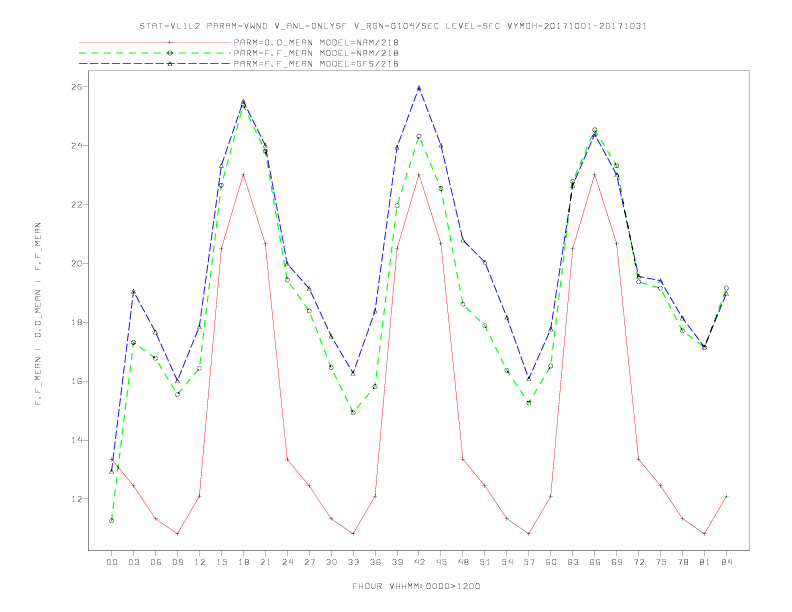This screenshot has width=792, height=612.
Task: Click x-axis tick label 06
Action: click(156, 562)
